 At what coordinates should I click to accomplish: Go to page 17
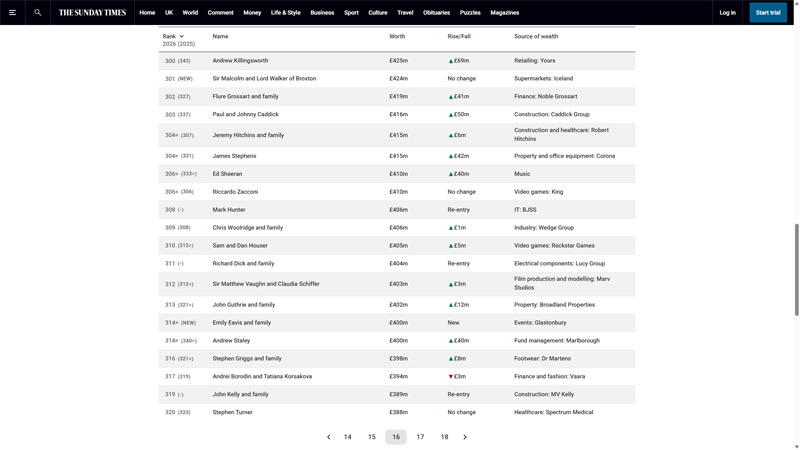420,437
